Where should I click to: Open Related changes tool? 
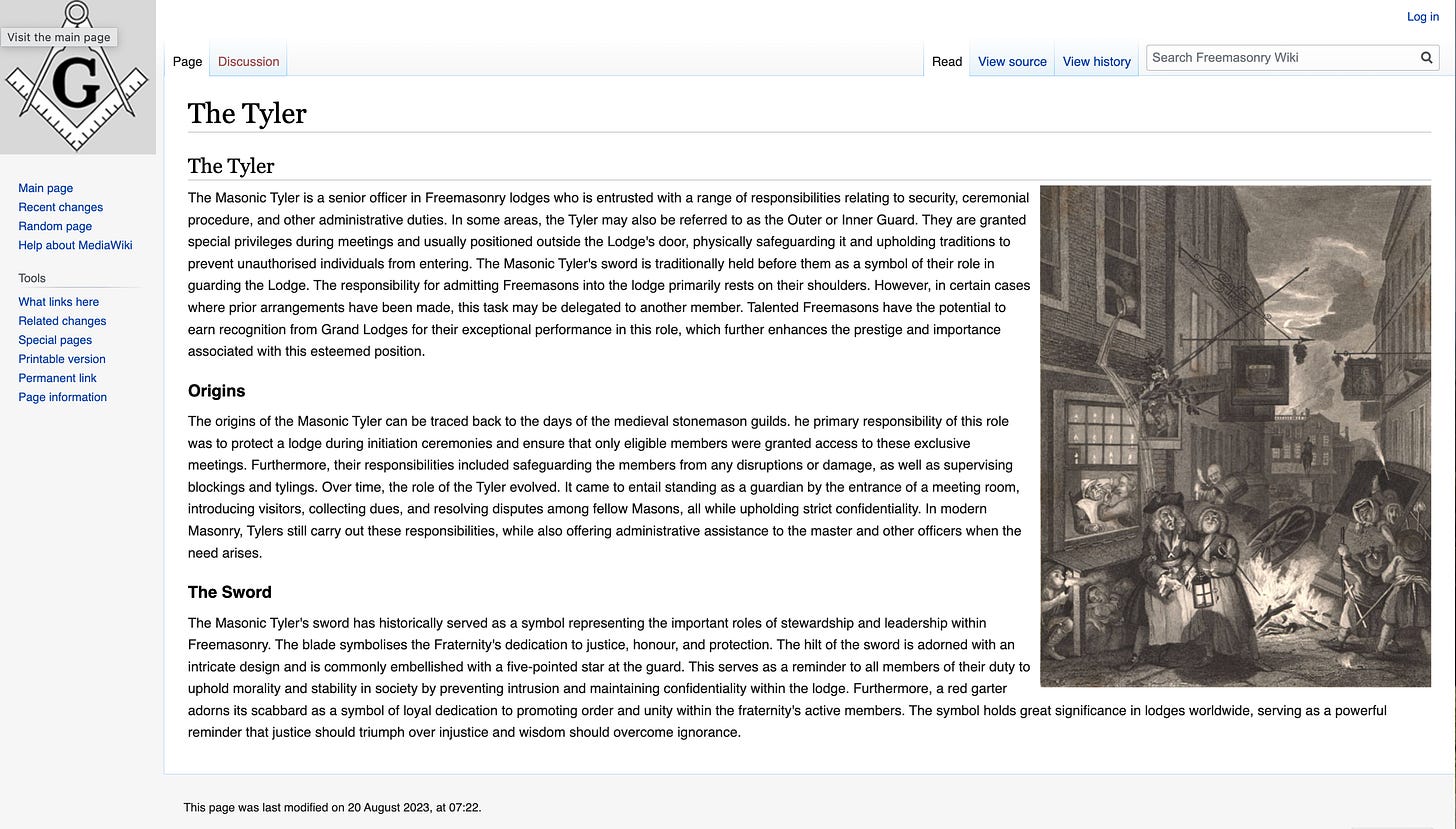click(62, 321)
